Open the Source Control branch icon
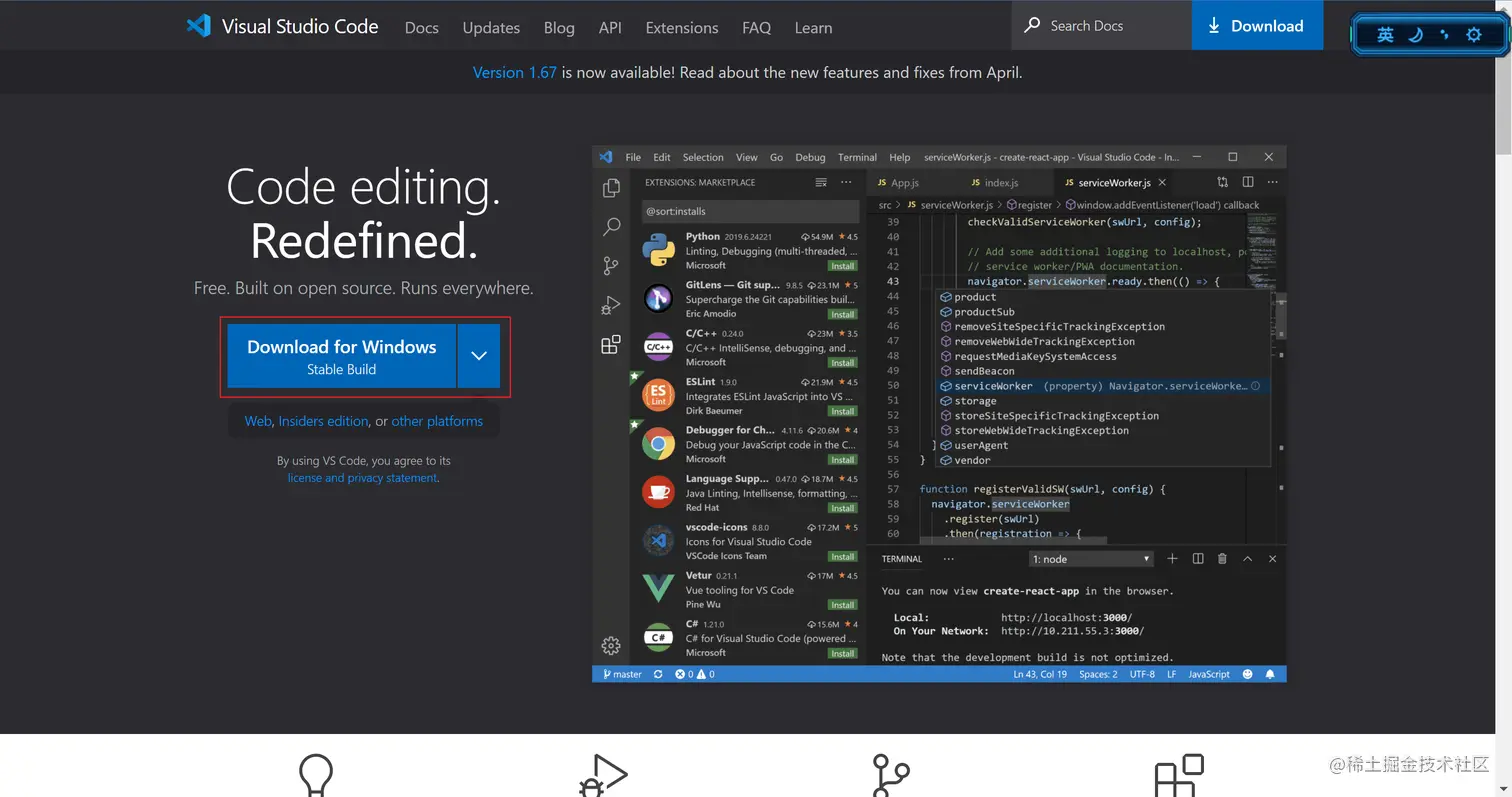1512x797 pixels. [611, 266]
